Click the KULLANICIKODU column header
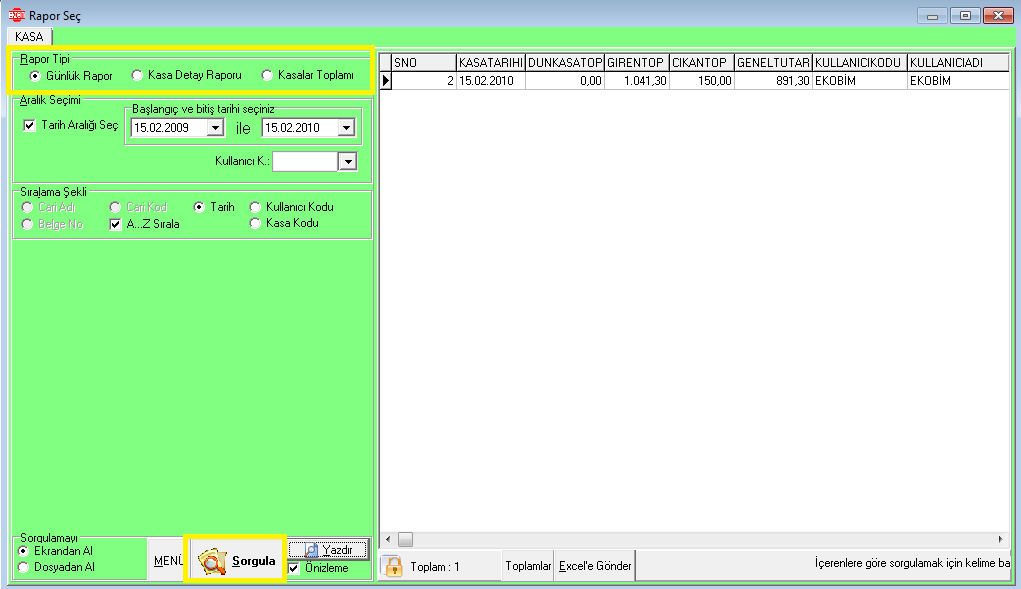 (860, 62)
